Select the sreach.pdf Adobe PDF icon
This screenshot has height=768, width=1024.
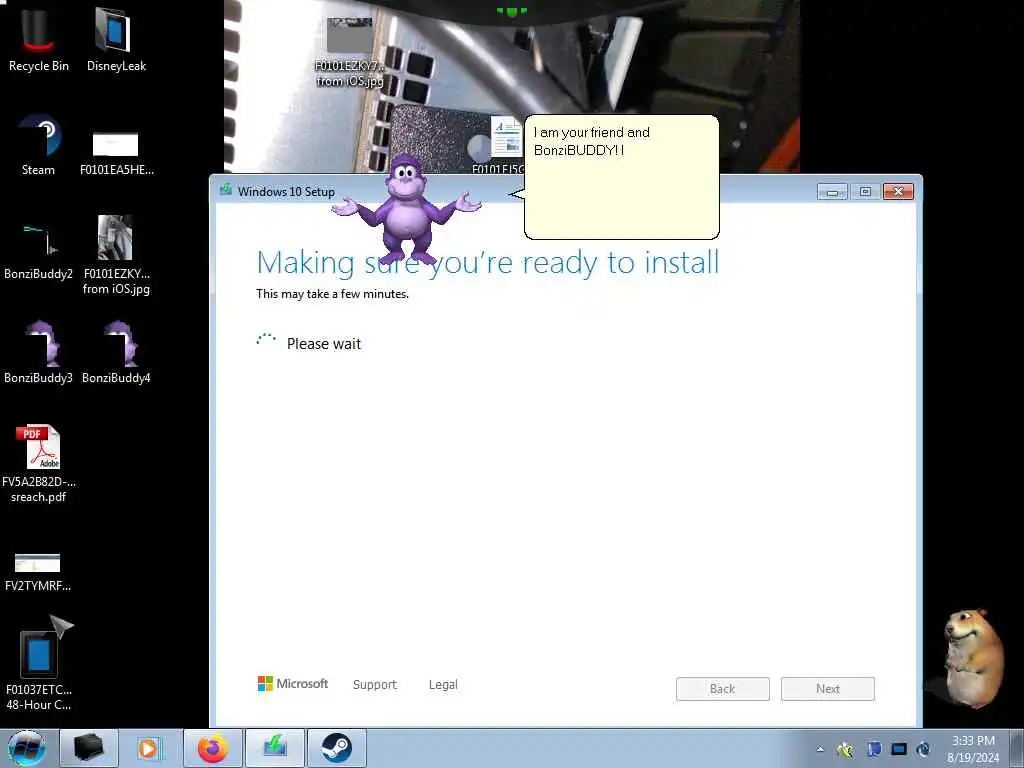[39, 464]
